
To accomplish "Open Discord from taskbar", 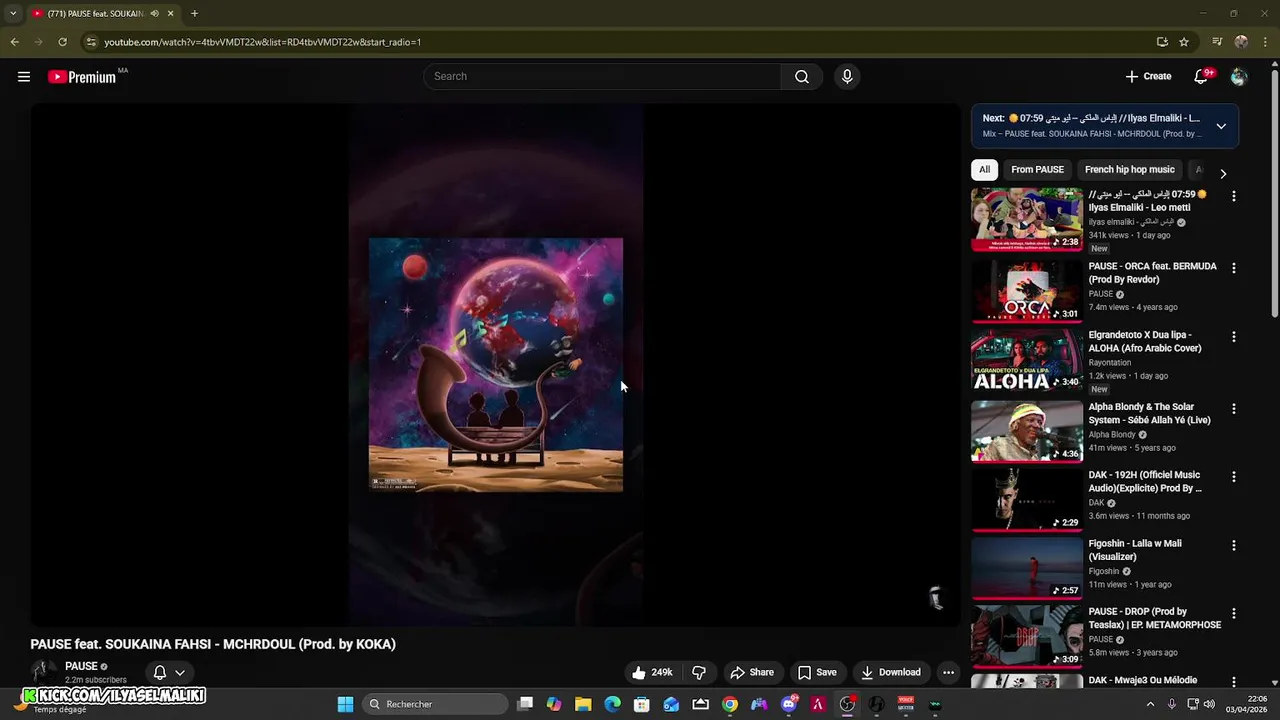I will (788, 704).
